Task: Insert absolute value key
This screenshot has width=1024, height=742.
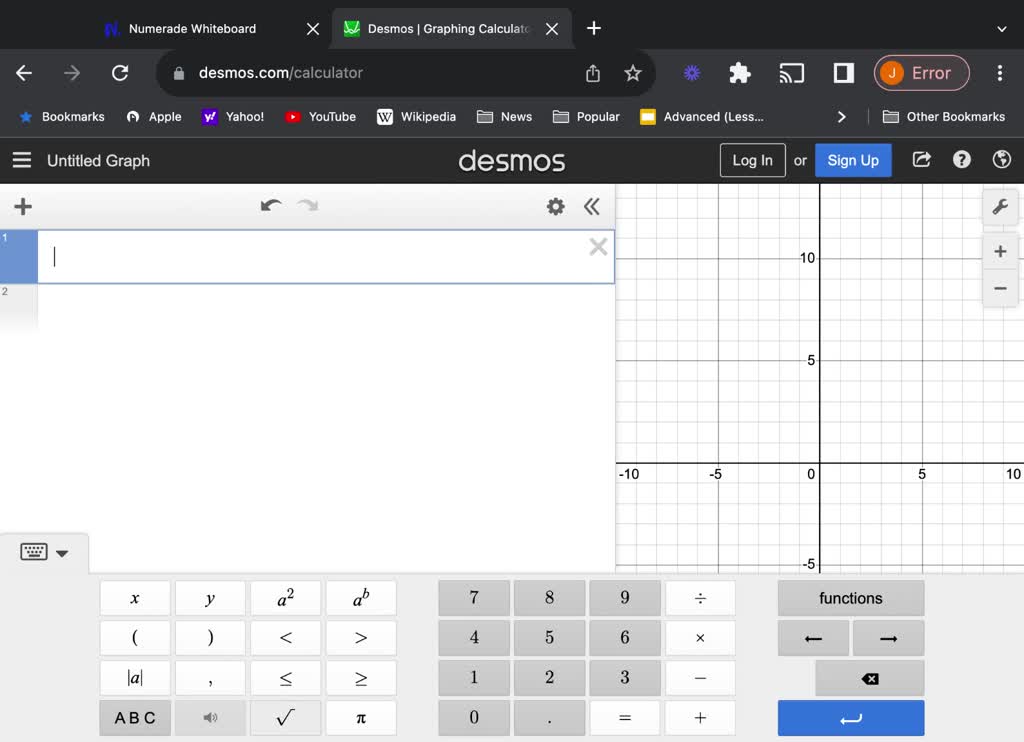Action: point(135,678)
